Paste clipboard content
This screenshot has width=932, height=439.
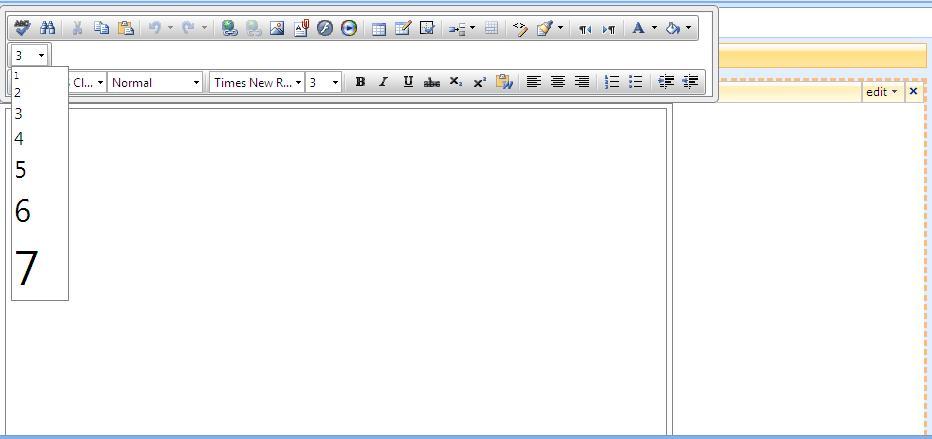pos(125,28)
